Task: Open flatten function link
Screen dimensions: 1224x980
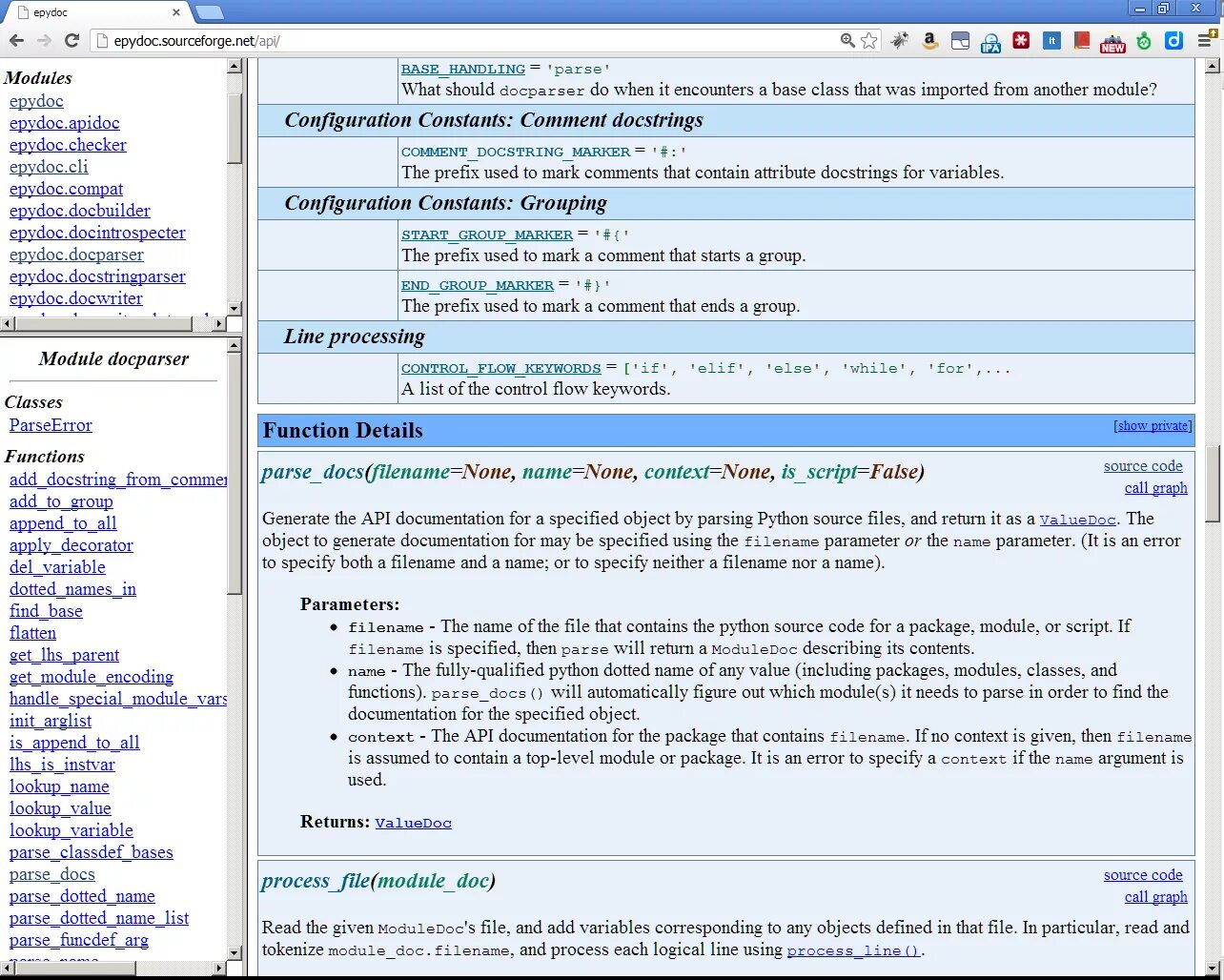Action: click(x=32, y=633)
